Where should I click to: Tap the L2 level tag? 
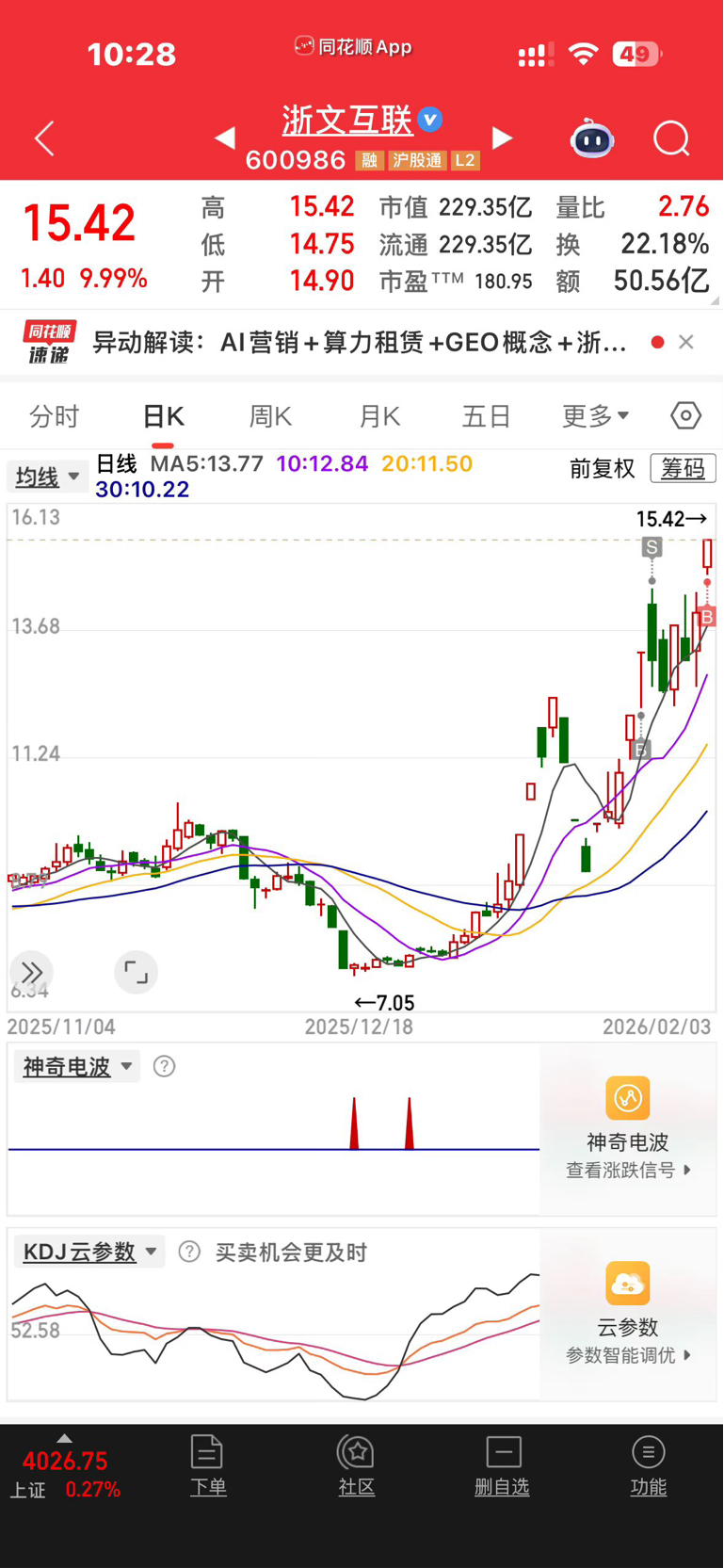coord(465,160)
